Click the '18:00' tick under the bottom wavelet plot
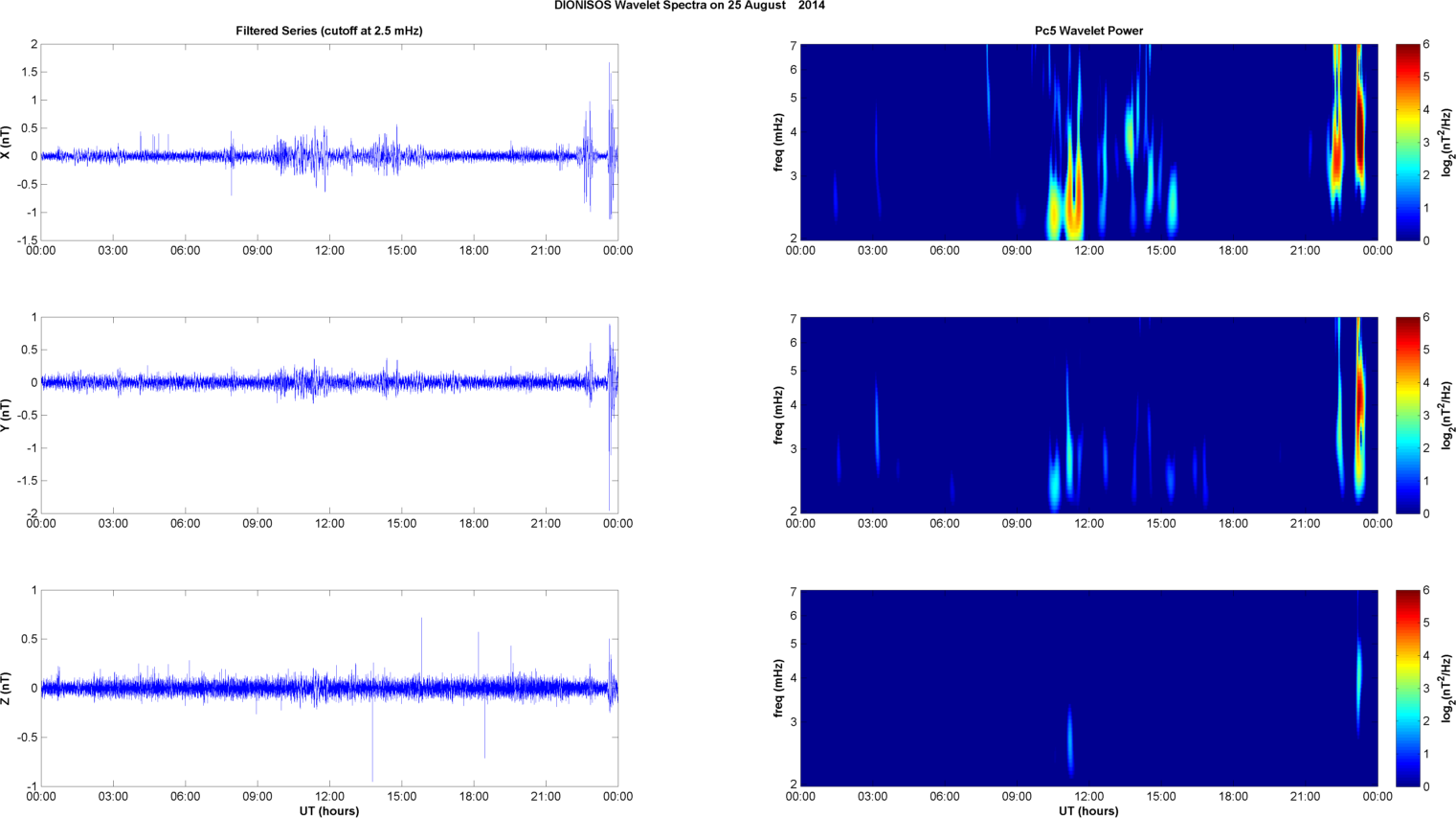 (1233, 797)
